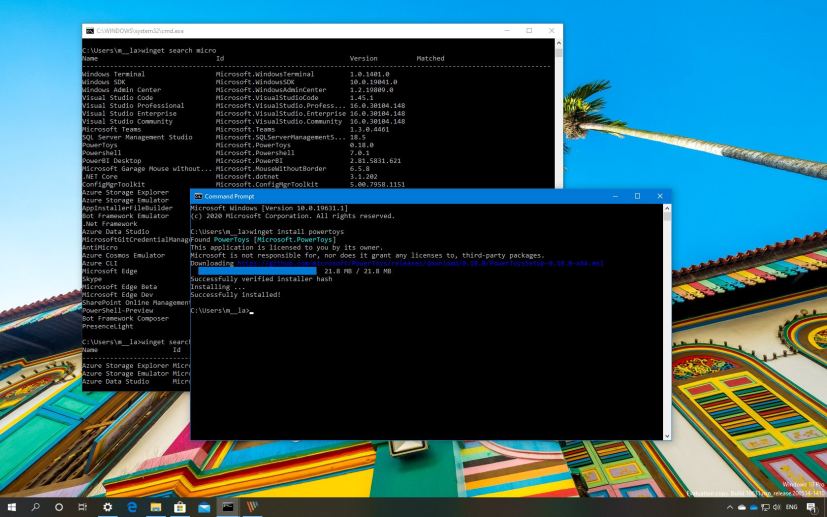Open Task View on the taskbar

[83, 508]
